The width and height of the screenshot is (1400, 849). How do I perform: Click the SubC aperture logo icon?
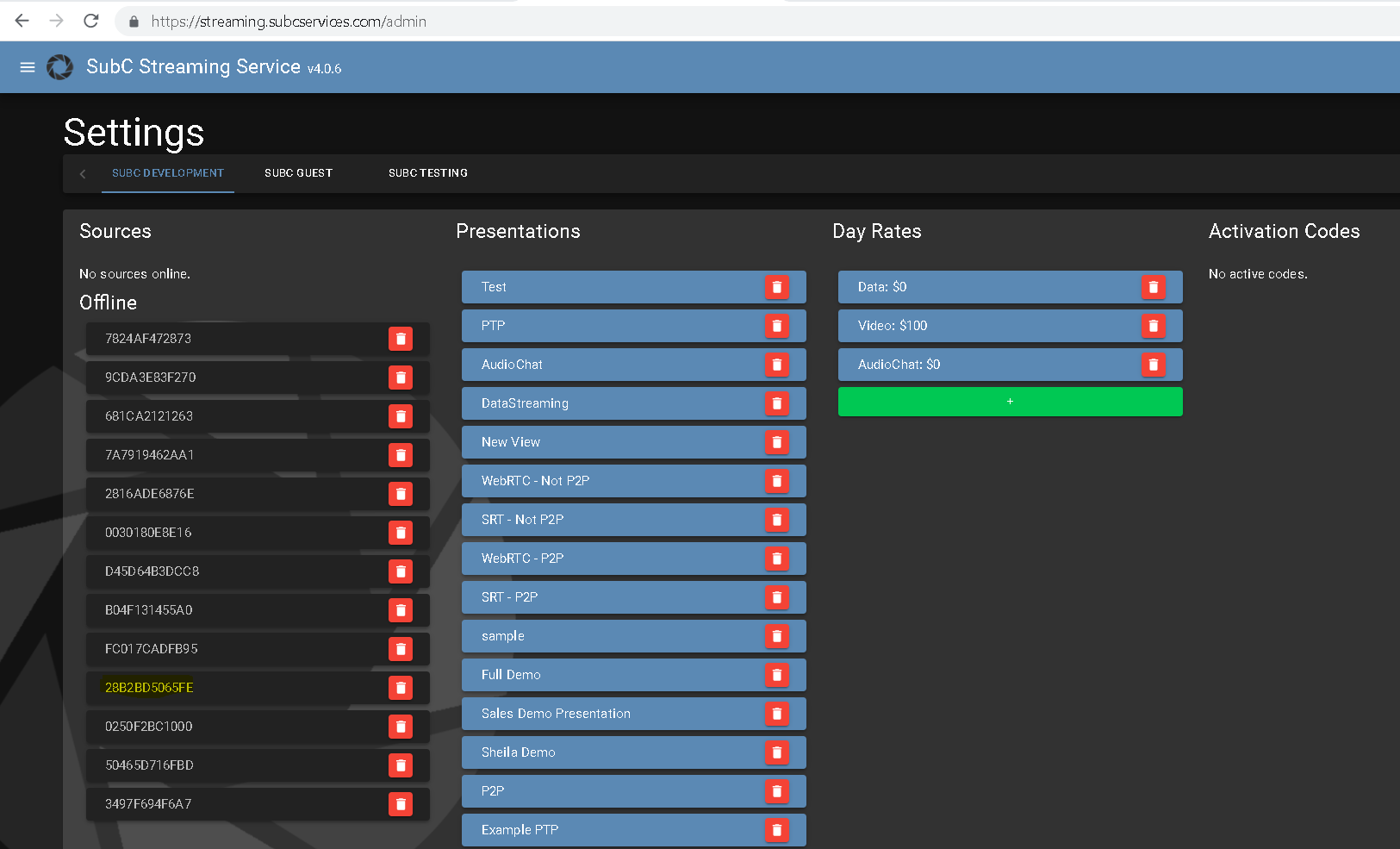point(59,67)
